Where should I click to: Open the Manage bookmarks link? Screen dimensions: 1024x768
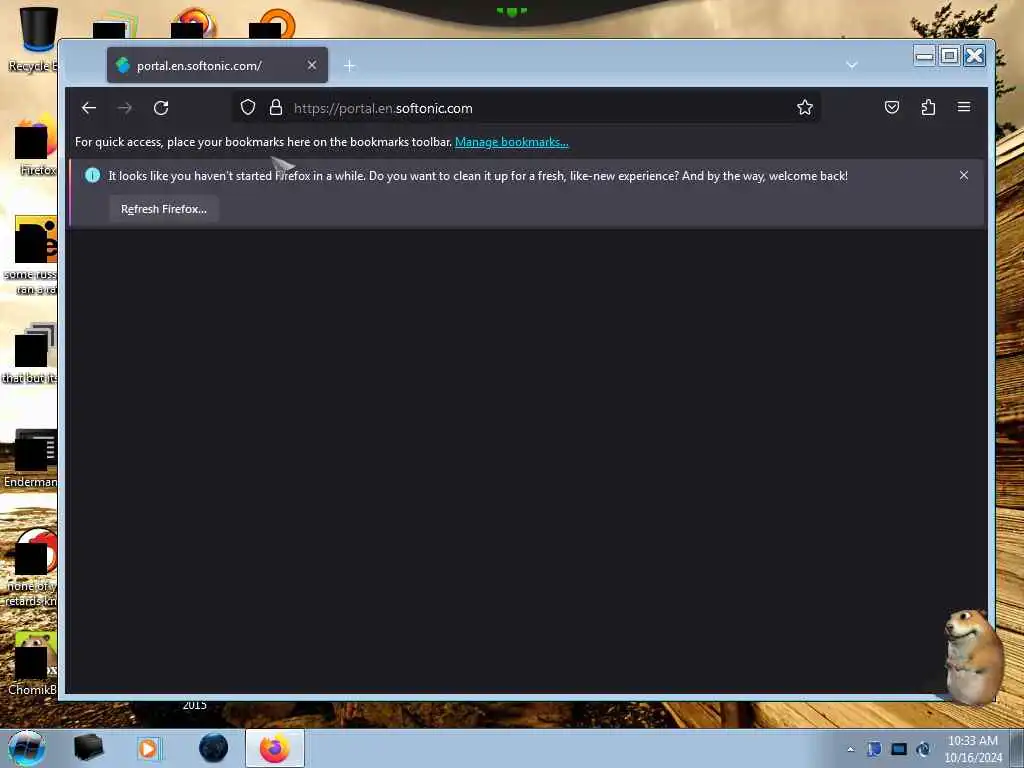pos(511,142)
